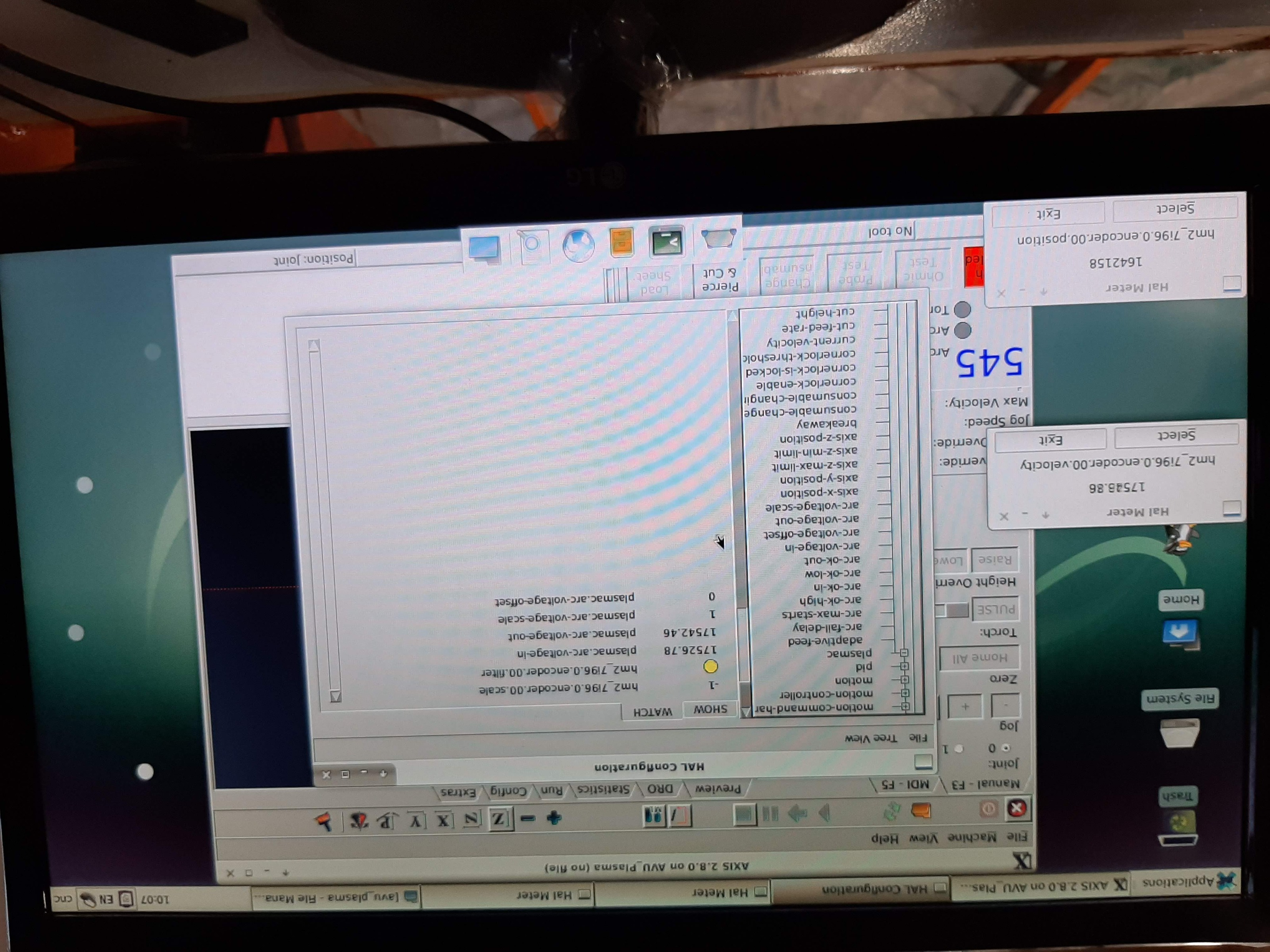
Task: Toggle the machine power toolbar icon
Action: (x=989, y=809)
